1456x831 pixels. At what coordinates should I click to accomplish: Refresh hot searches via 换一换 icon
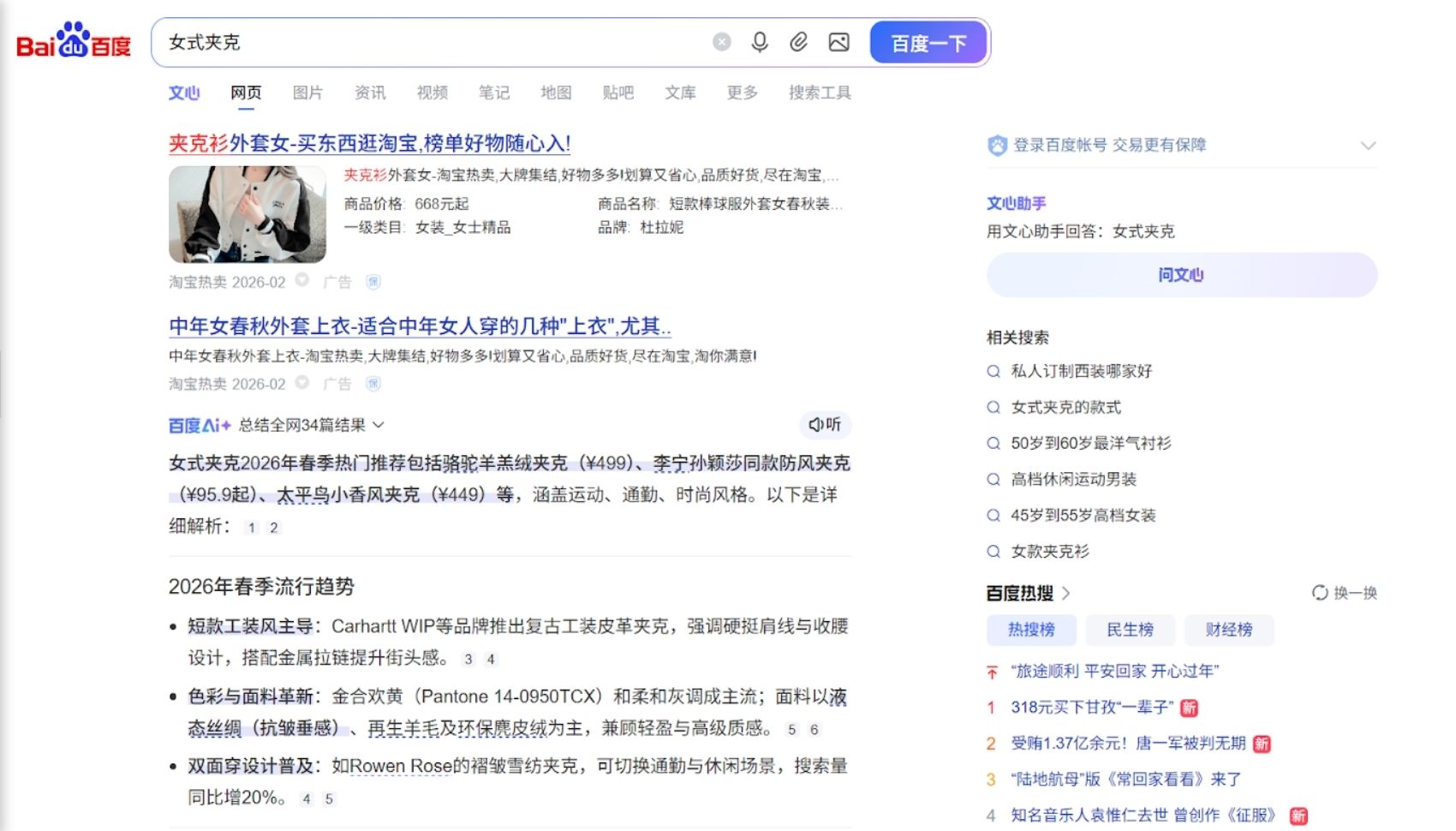tap(1320, 593)
